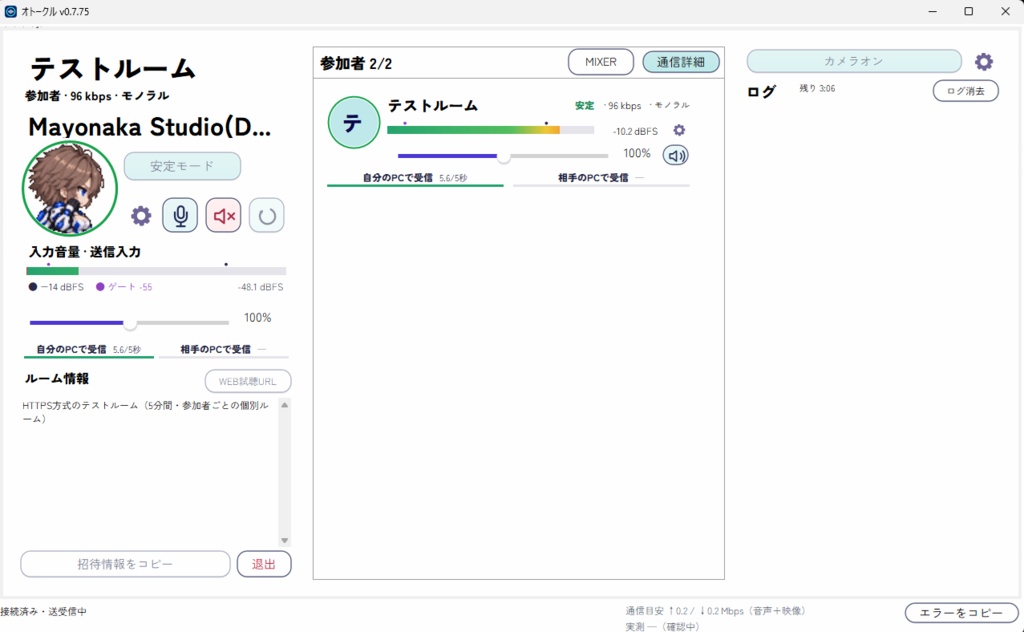Leave room with 退出 button

pyautogui.click(x=264, y=564)
